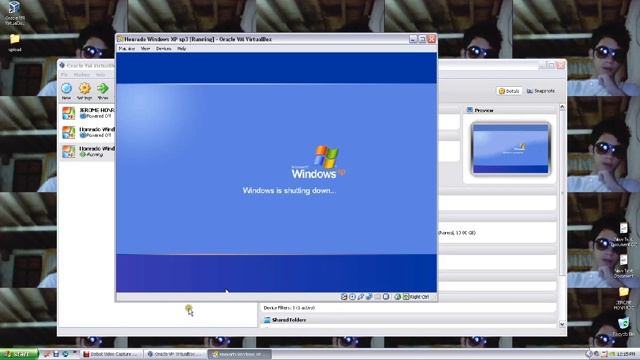The width and height of the screenshot is (640, 360).
Task: Click the optical disc status icon
Action: tap(352, 297)
